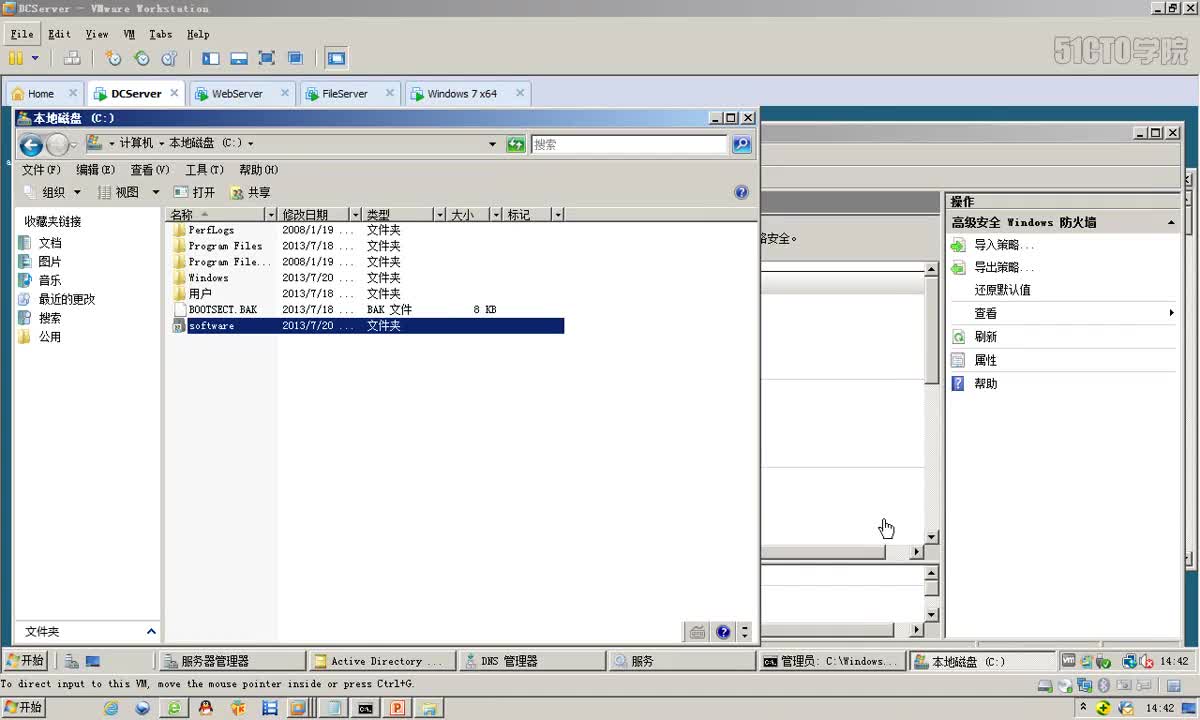Image resolution: width=1200 pixels, height=720 pixels.
Task: Open the VMware View menu
Action: click(x=97, y=34)
